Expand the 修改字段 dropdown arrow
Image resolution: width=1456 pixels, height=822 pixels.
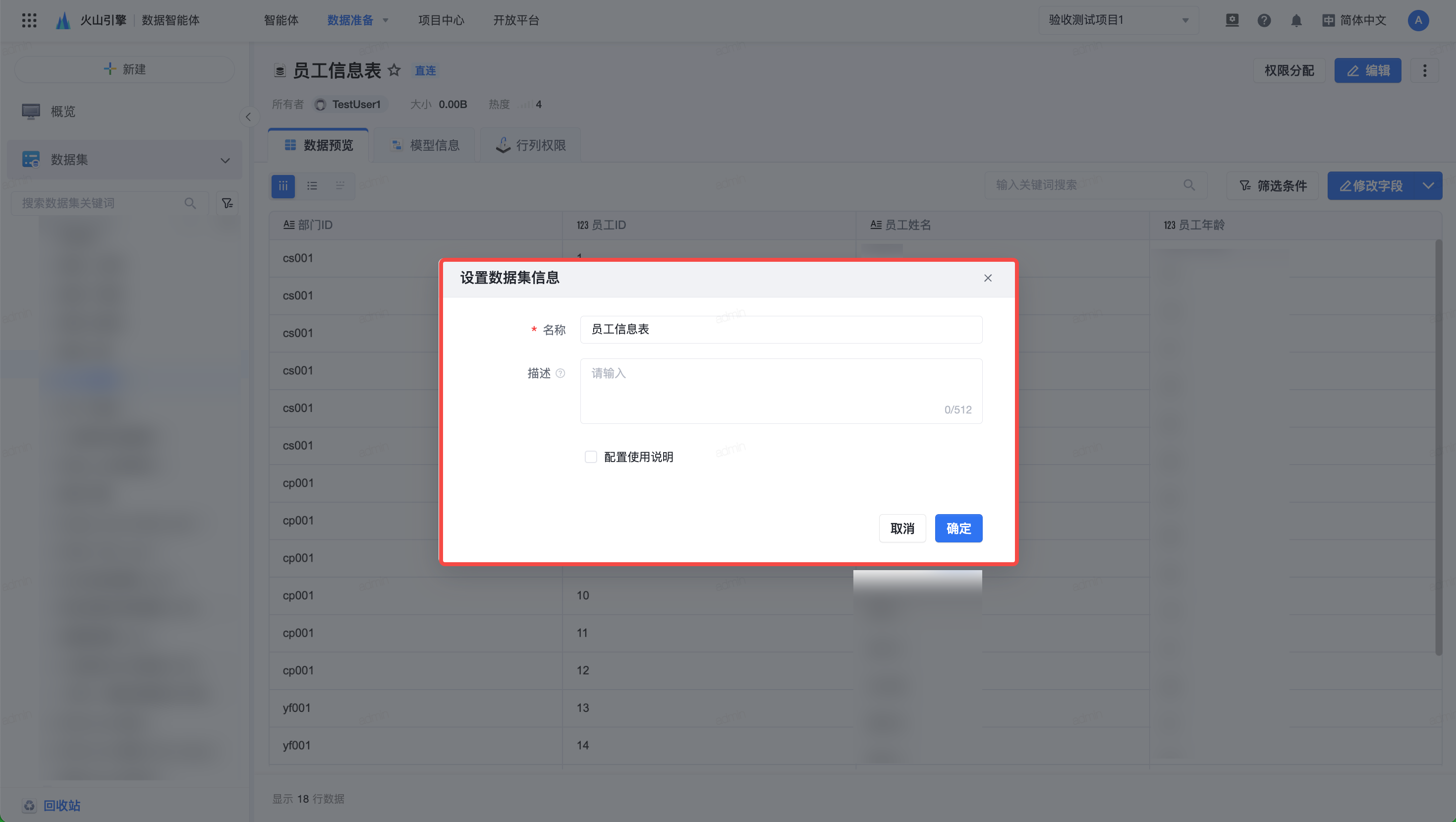(x=1428, y=185)
